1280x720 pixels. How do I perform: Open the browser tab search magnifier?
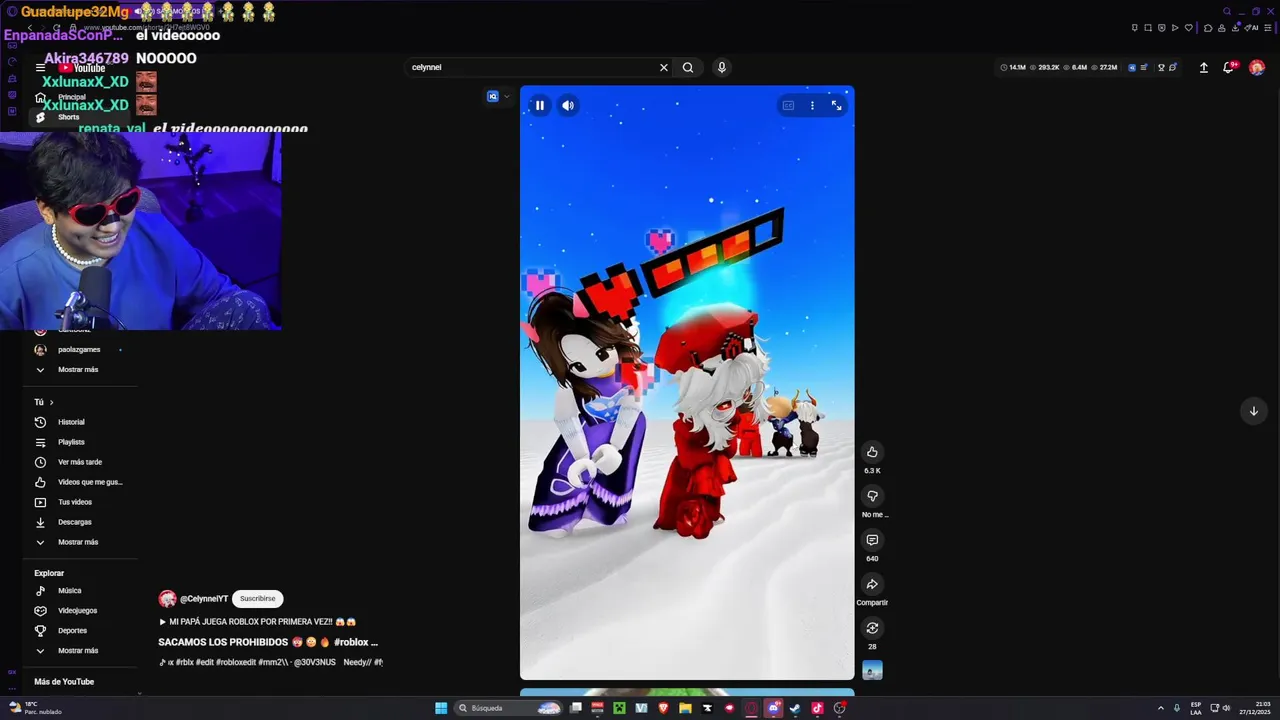[x=1227, y=12]
